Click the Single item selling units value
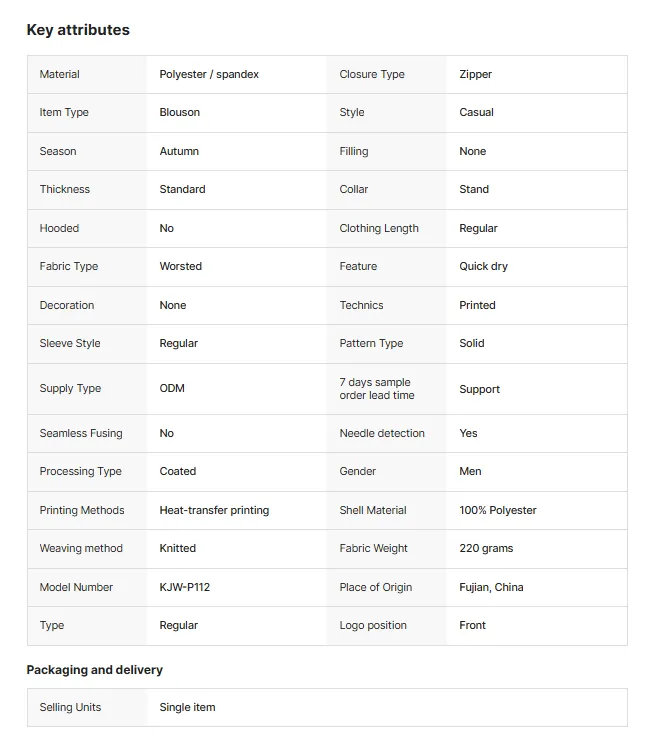 pos(187,707)
